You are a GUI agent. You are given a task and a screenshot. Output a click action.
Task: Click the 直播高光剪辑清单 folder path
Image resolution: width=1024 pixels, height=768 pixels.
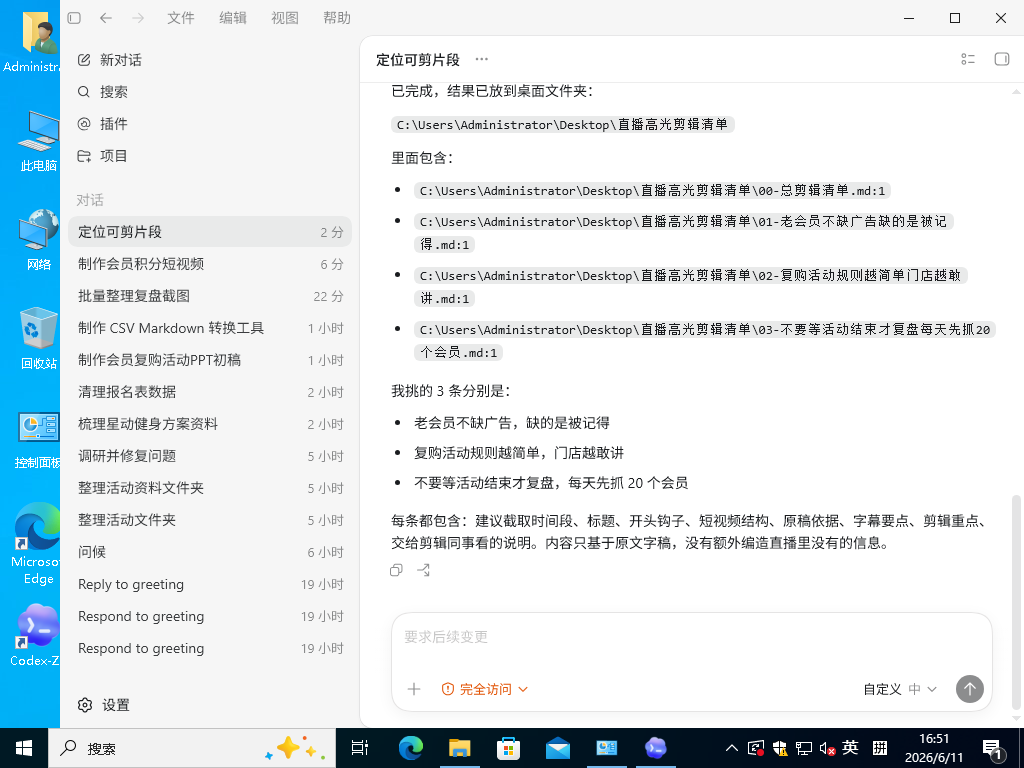(562, 125)
